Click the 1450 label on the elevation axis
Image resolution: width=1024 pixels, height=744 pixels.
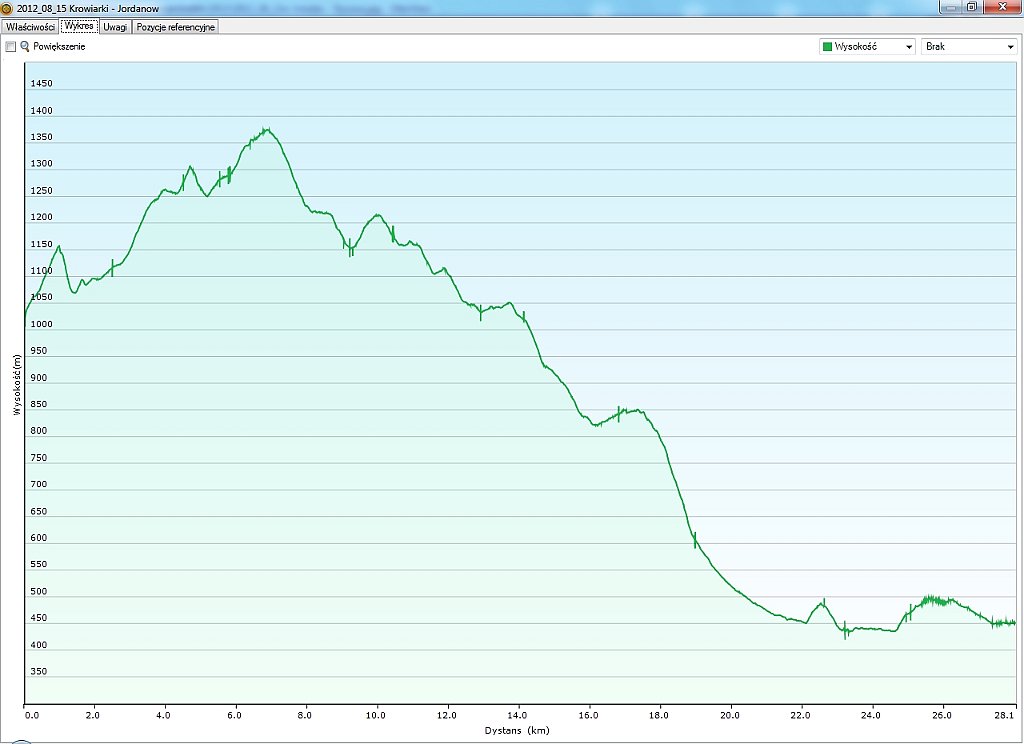(41, 84)
